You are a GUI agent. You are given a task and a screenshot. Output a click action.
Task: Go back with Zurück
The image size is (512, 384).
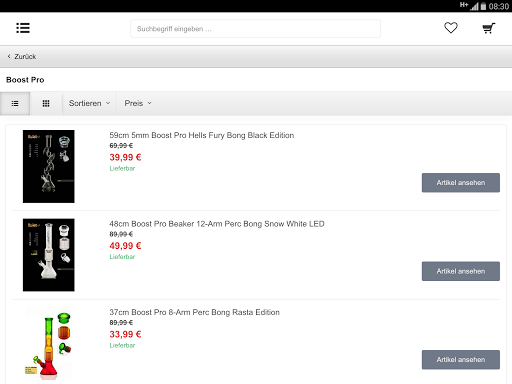pyautogui.click(x=22, y=57)
